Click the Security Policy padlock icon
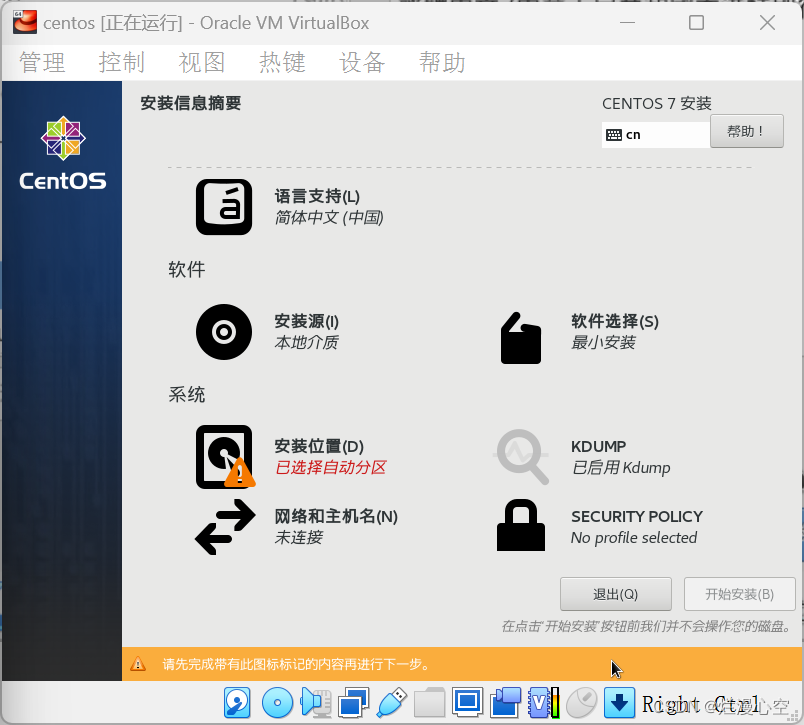The image size is (804, 725). tap(520, 525)
